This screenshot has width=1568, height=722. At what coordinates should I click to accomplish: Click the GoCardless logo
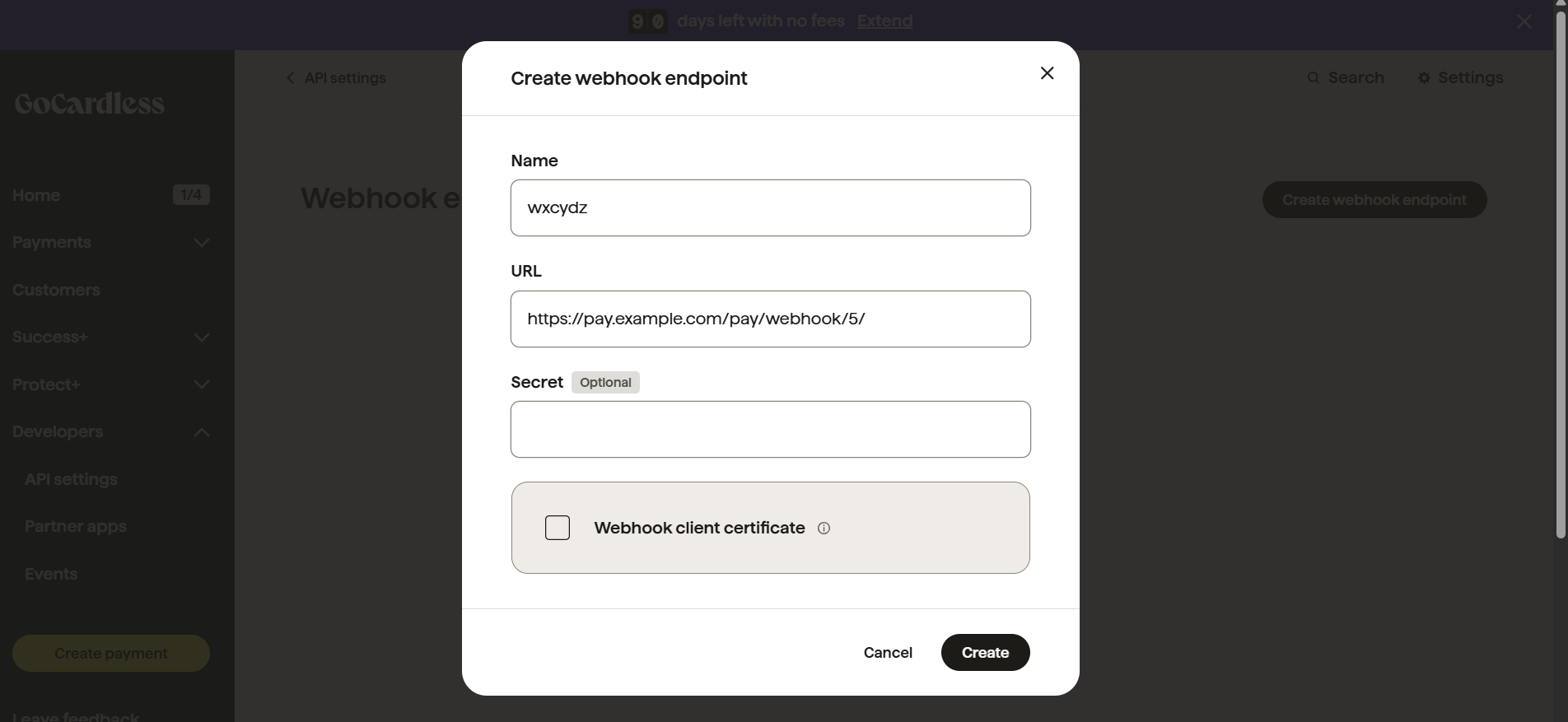(89, 104)
